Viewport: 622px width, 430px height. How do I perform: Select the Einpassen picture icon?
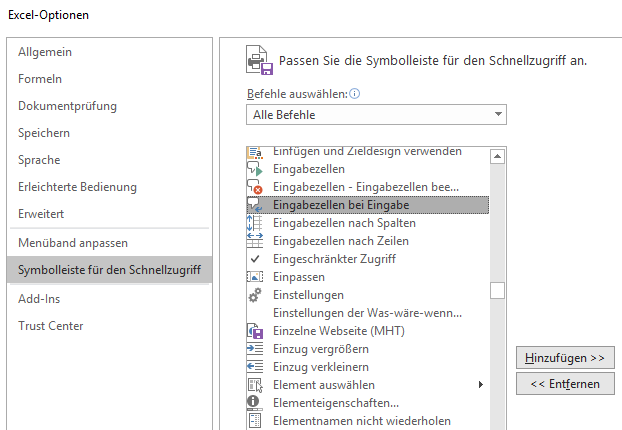(x=255, y=277)
